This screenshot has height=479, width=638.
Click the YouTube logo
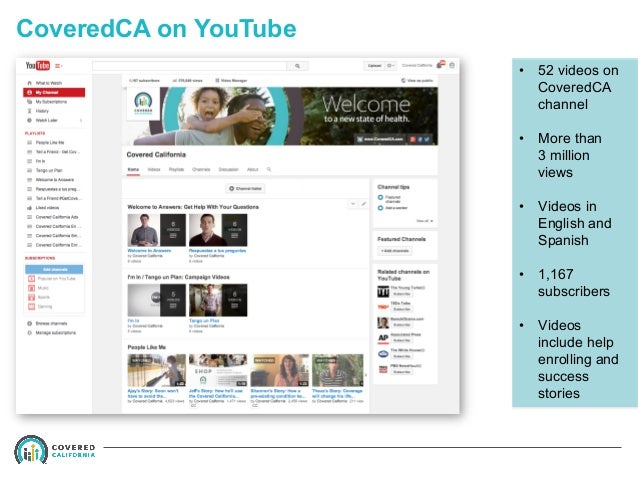[37, 66]
